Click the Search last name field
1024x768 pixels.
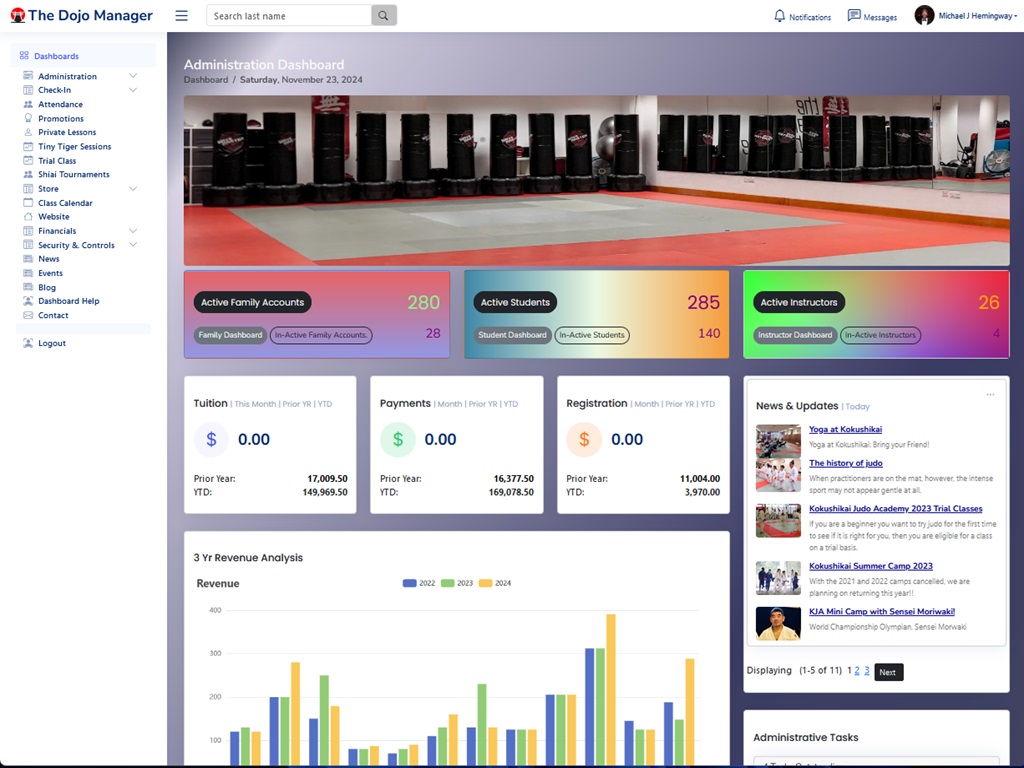(x=289, y=16)
